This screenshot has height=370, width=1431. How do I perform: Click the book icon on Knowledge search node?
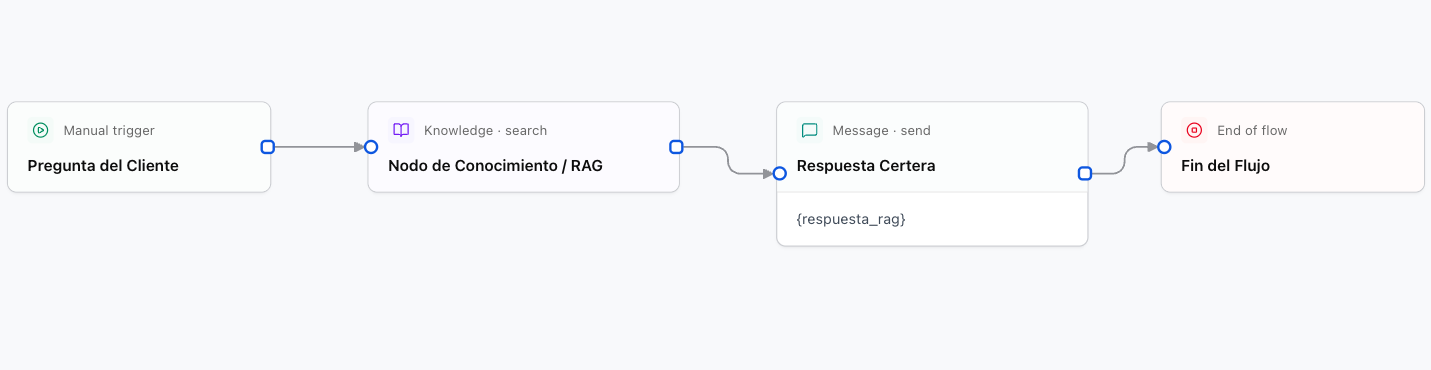click(401, 130)
